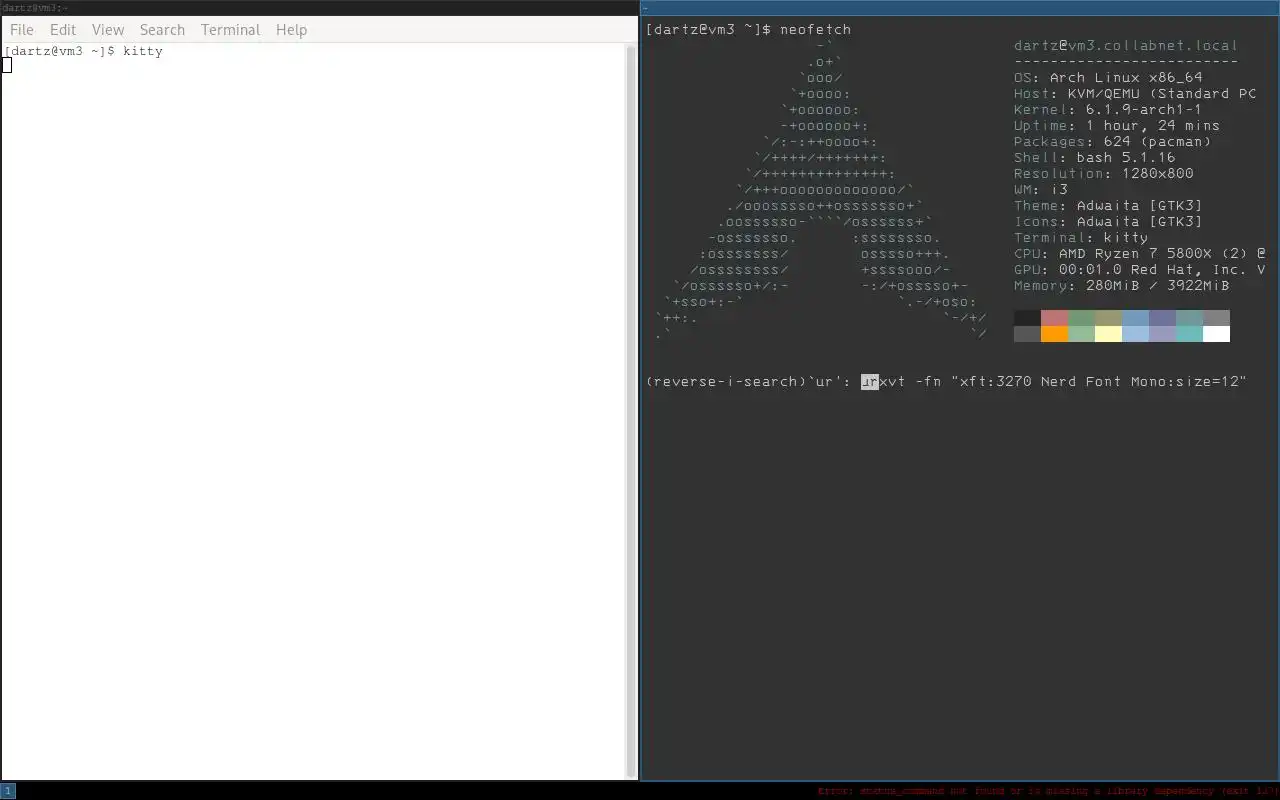The image size is (1280, 800).
Task: Click the bright orange swatch in neofetch palette
Action: click(1054, 334)
